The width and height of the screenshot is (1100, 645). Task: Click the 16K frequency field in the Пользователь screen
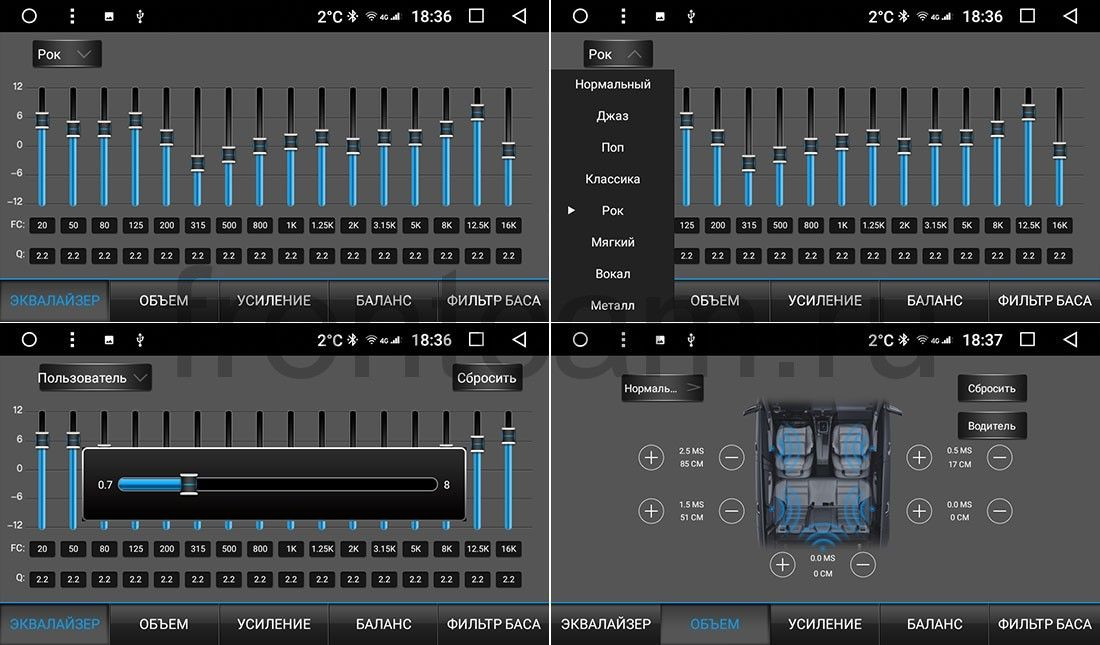pyautogui.click(x=509, y=549)
